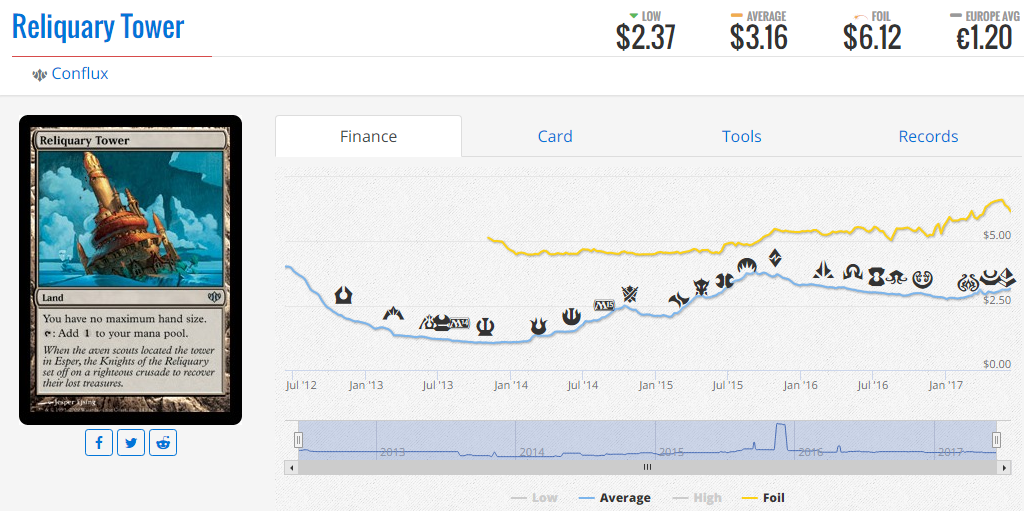Toggle the Average price series in legend
The height and width of the screenshot is (511, 1024).
615,498
